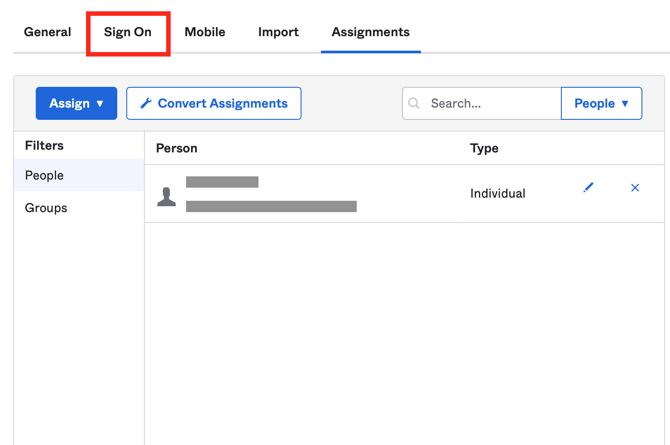Click the wrench icon on Convert Assignments

coord(146,104)
